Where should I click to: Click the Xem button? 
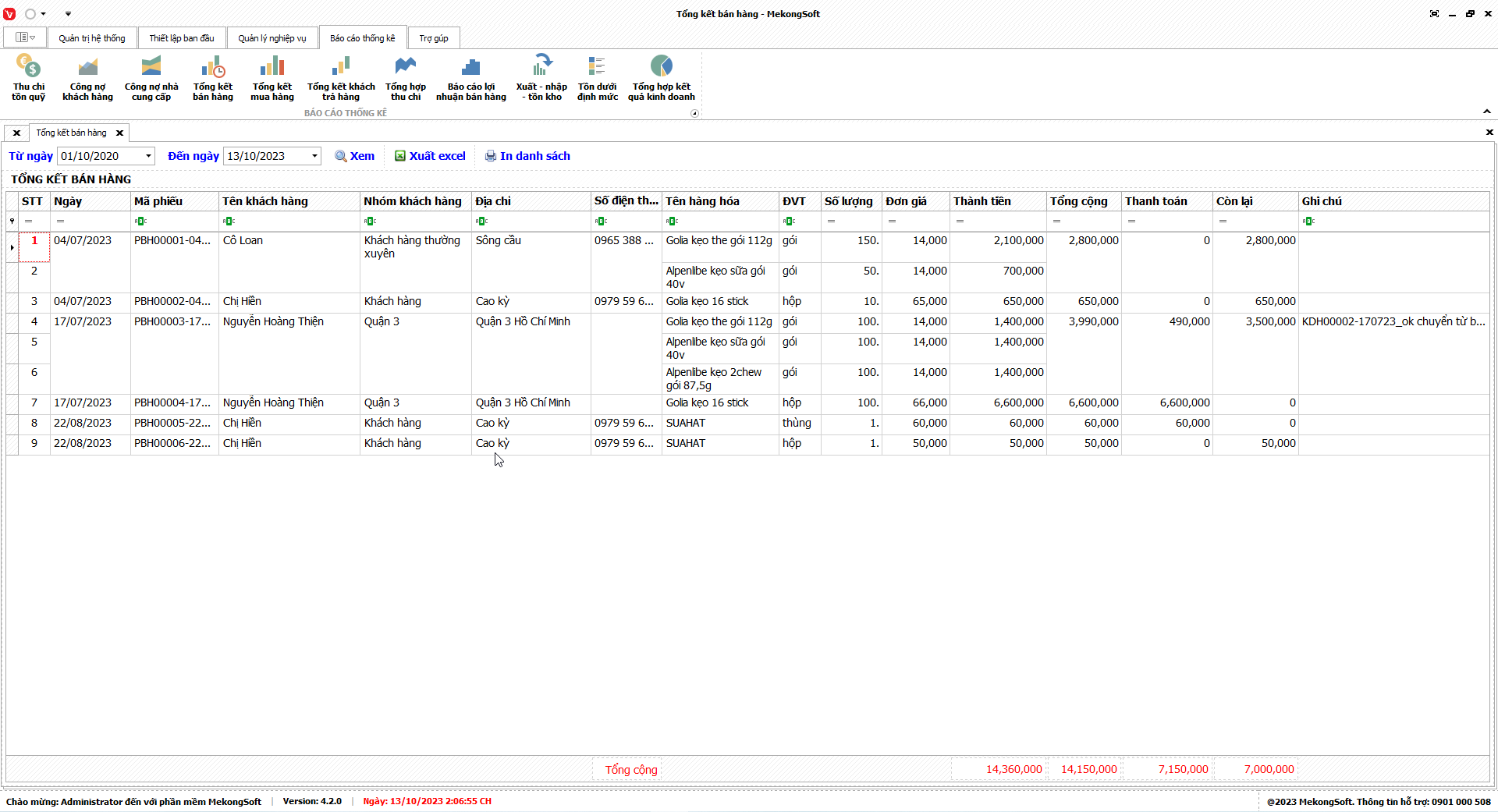point(355,156)
